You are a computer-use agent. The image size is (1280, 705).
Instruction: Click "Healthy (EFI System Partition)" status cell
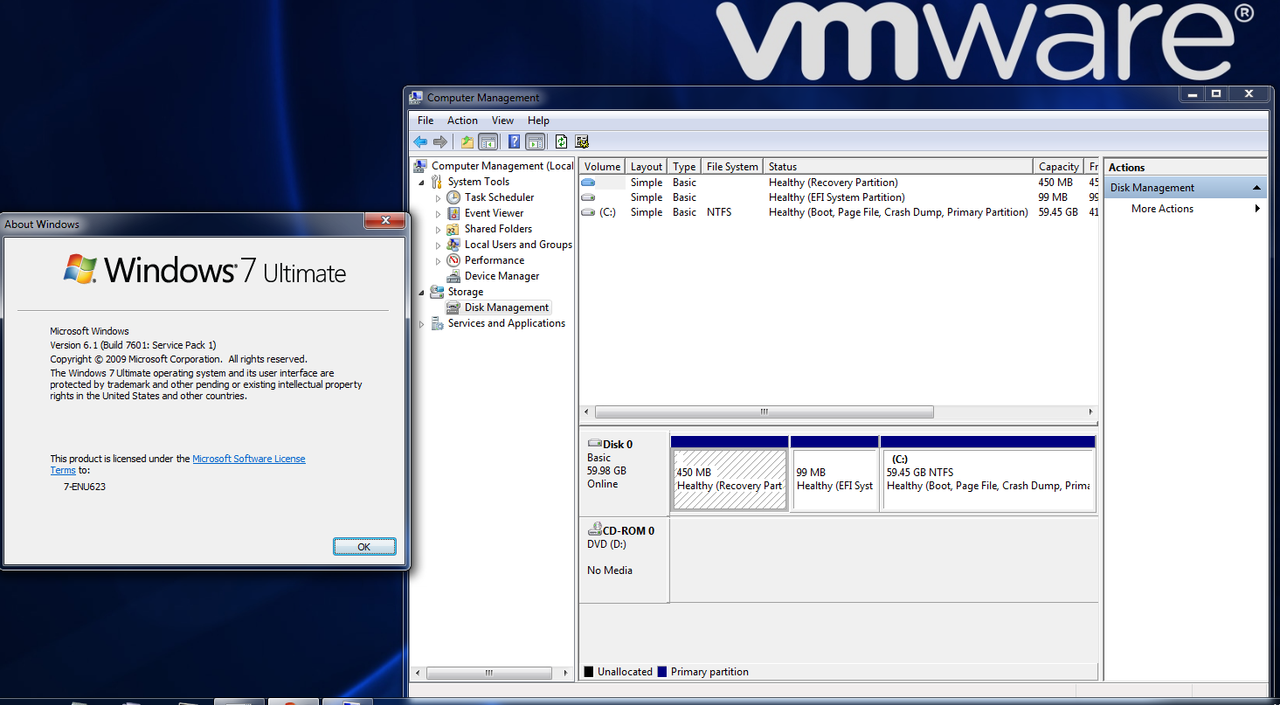coord(836,197)
